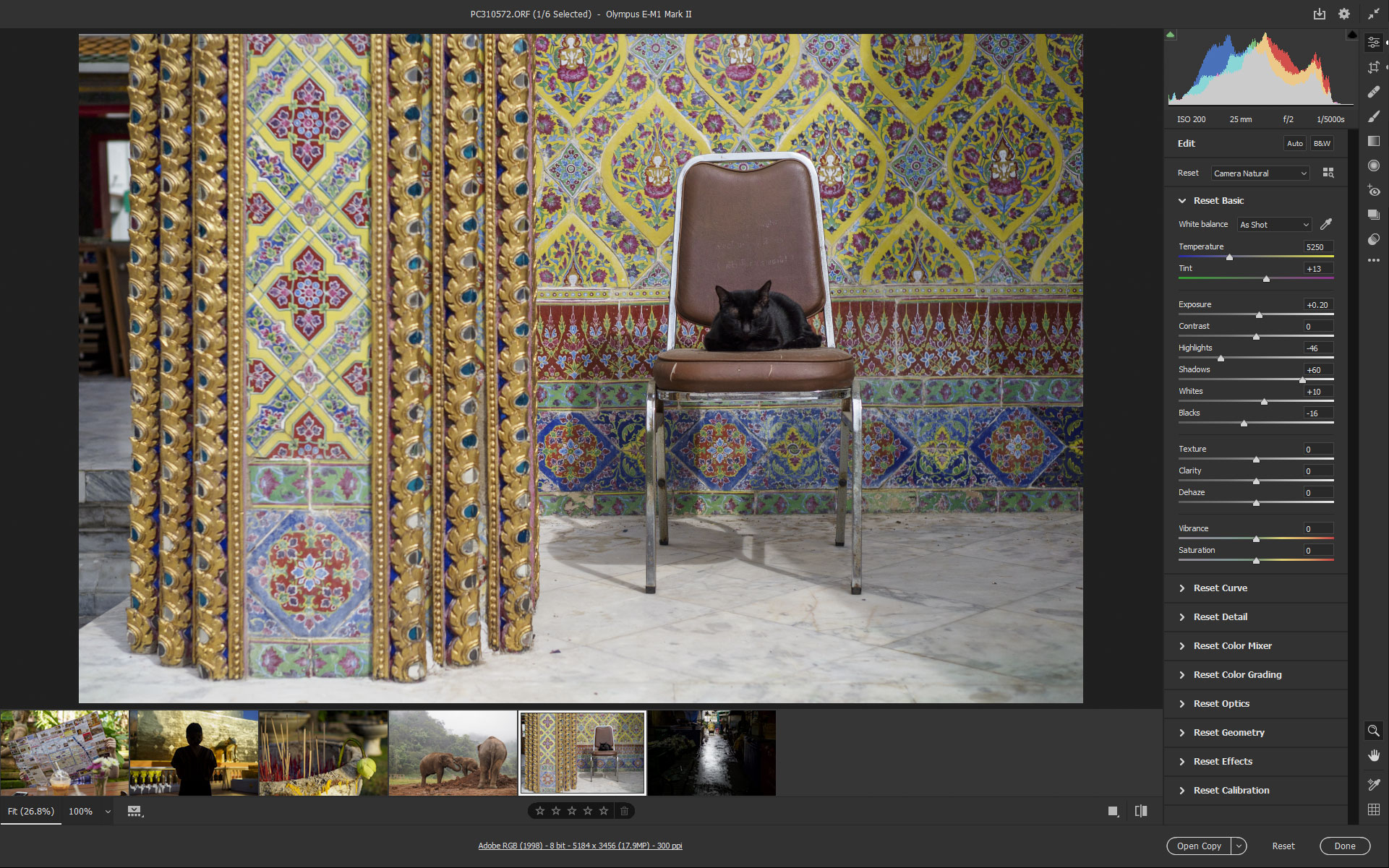1389x868 pixels.
Task: Select the Hand tool
Action: click(x=1373, y=755)
